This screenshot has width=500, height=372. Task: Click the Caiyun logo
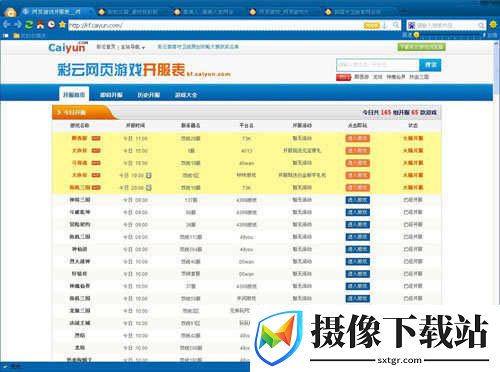click(x=68, y=48)
